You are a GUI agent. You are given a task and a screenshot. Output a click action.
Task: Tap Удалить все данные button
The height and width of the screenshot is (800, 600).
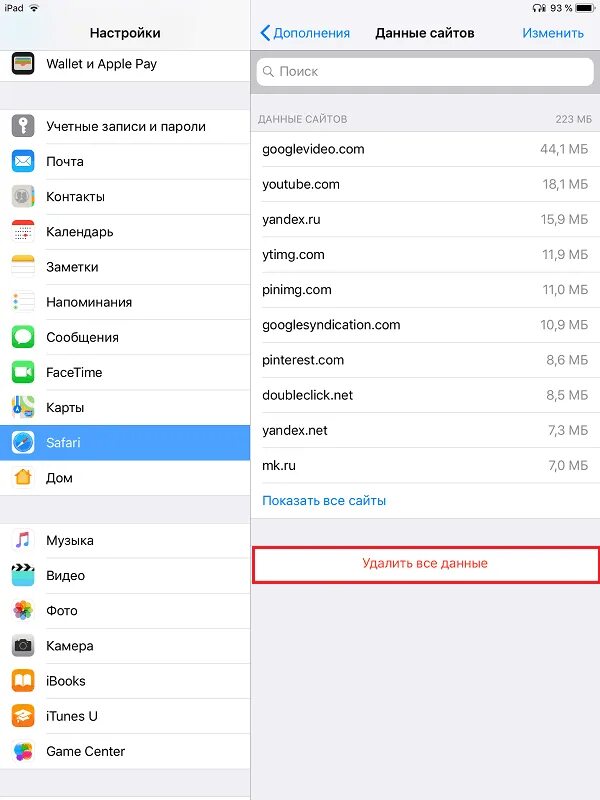[426, 564]
